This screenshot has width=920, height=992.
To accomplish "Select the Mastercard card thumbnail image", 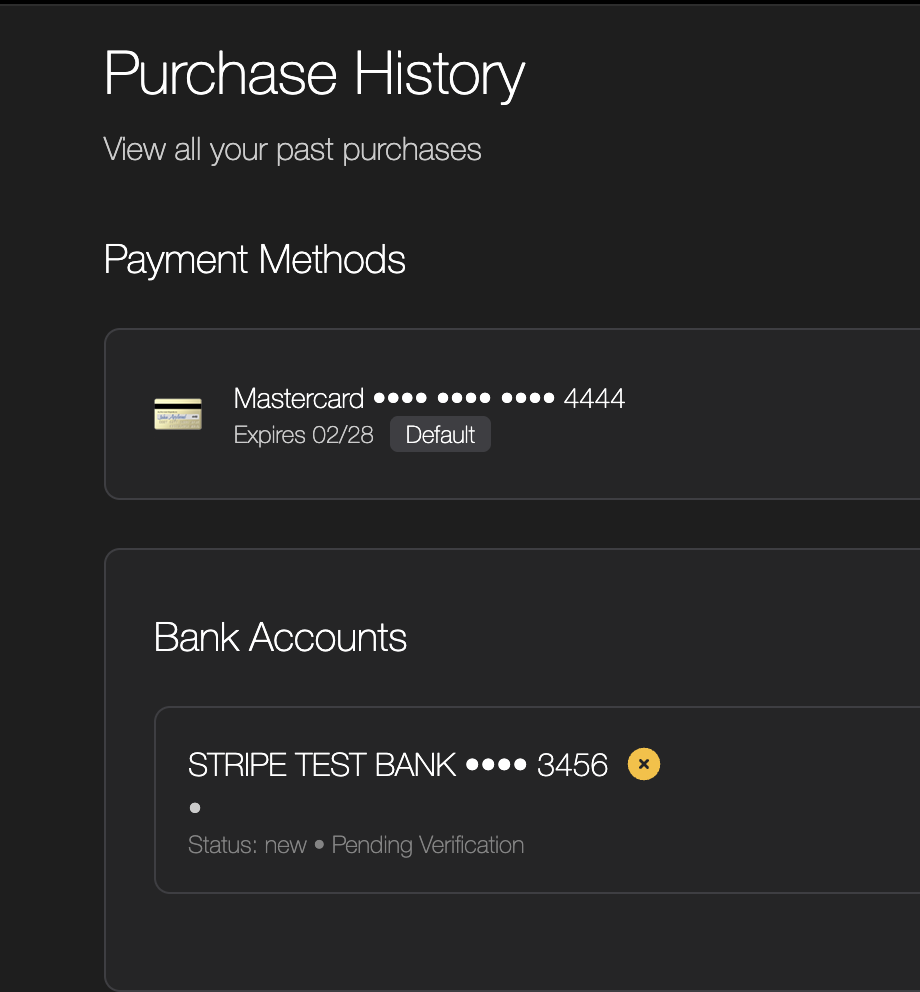I will 177,413.
